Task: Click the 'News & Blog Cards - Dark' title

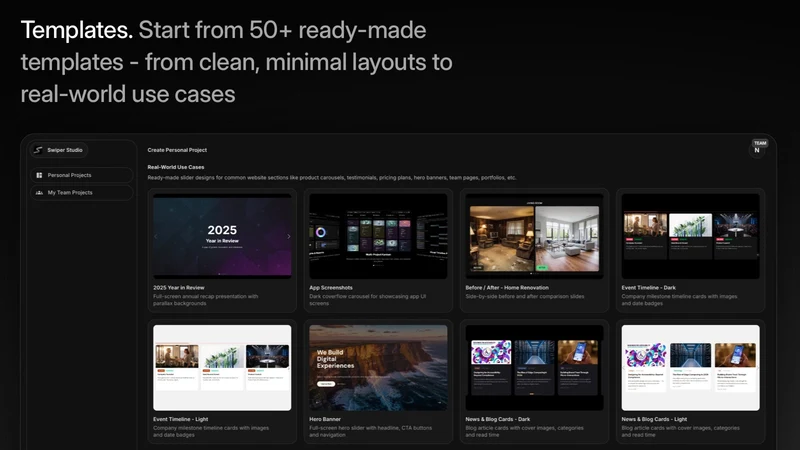Action: (x=498, y=419)
